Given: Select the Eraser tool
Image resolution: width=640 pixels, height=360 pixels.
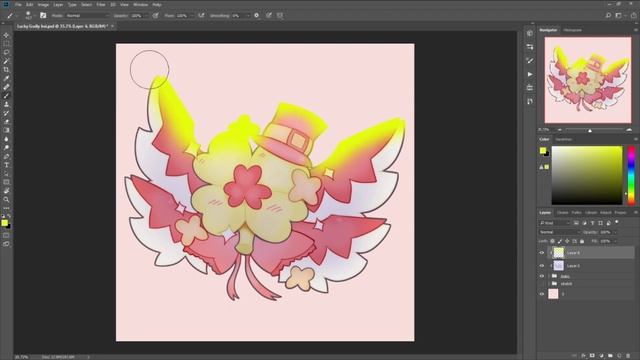Looking at the screenshot, I should tap(6, 122).
